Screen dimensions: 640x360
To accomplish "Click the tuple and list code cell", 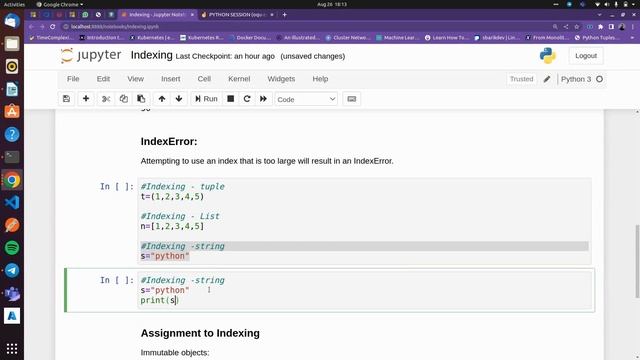I will pyautogui.click(x=364, y=221).
